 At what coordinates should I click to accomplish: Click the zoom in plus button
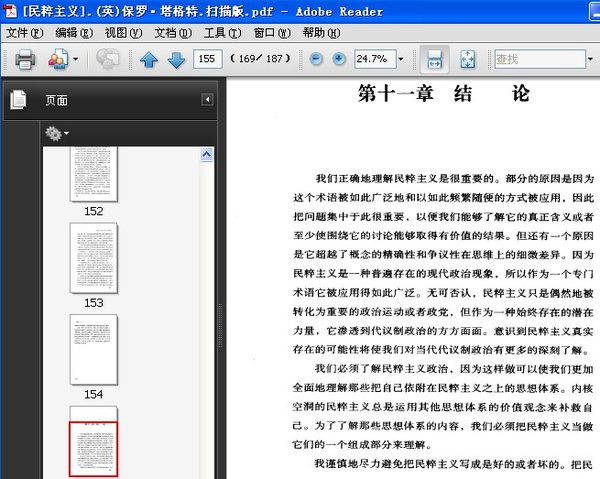click(x=339, y=60)
